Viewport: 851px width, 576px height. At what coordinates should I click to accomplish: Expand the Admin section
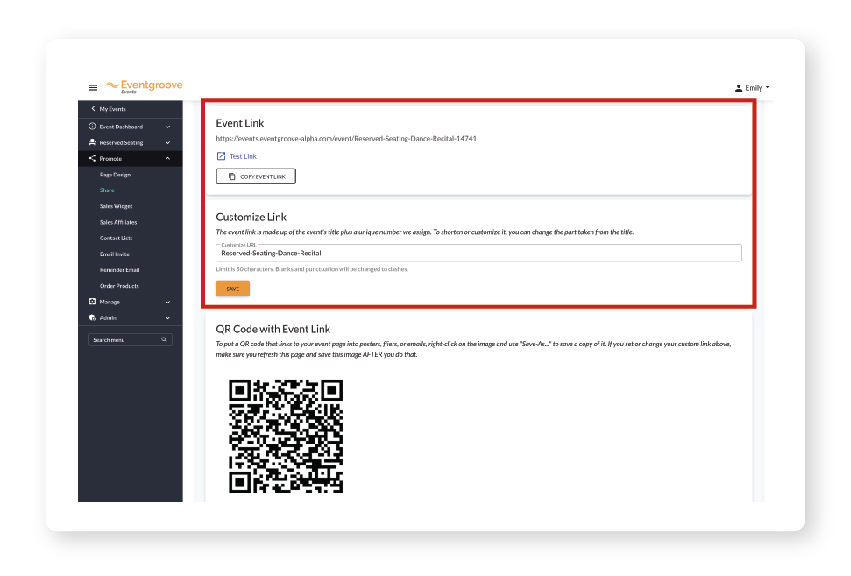[130, 318]
